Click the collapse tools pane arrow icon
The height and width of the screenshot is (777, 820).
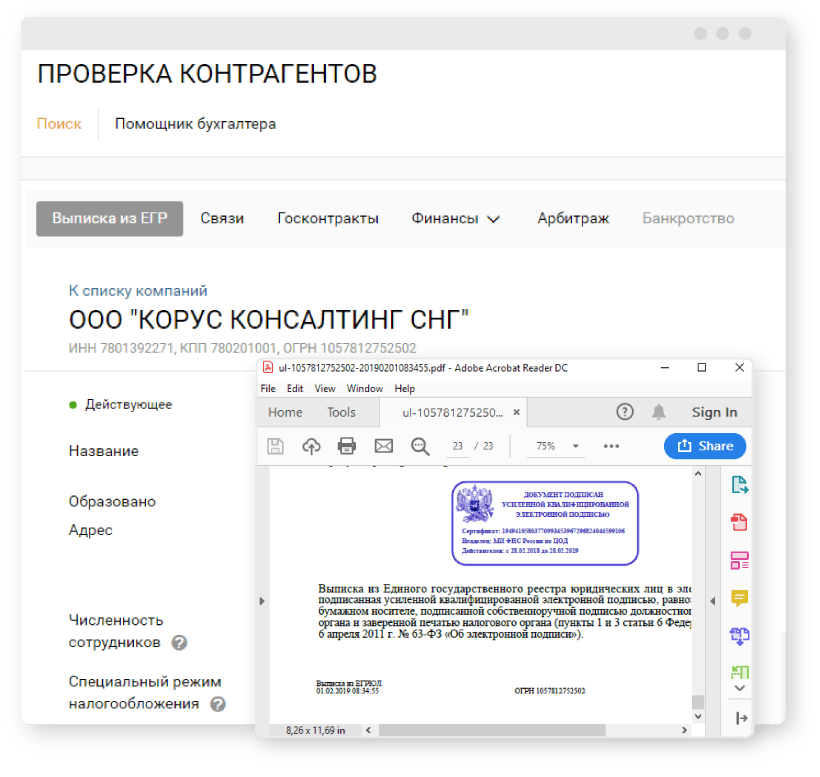[741, 718]
